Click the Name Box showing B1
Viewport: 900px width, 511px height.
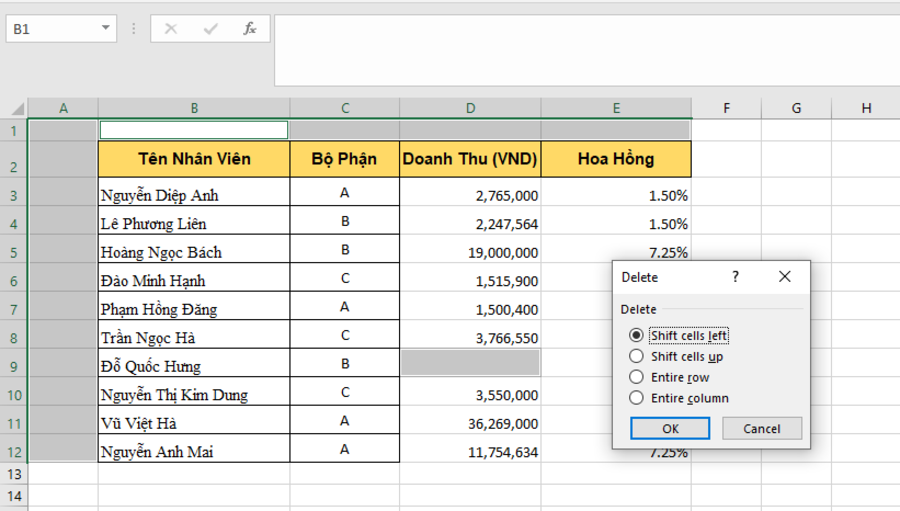(x=61, y=29)
